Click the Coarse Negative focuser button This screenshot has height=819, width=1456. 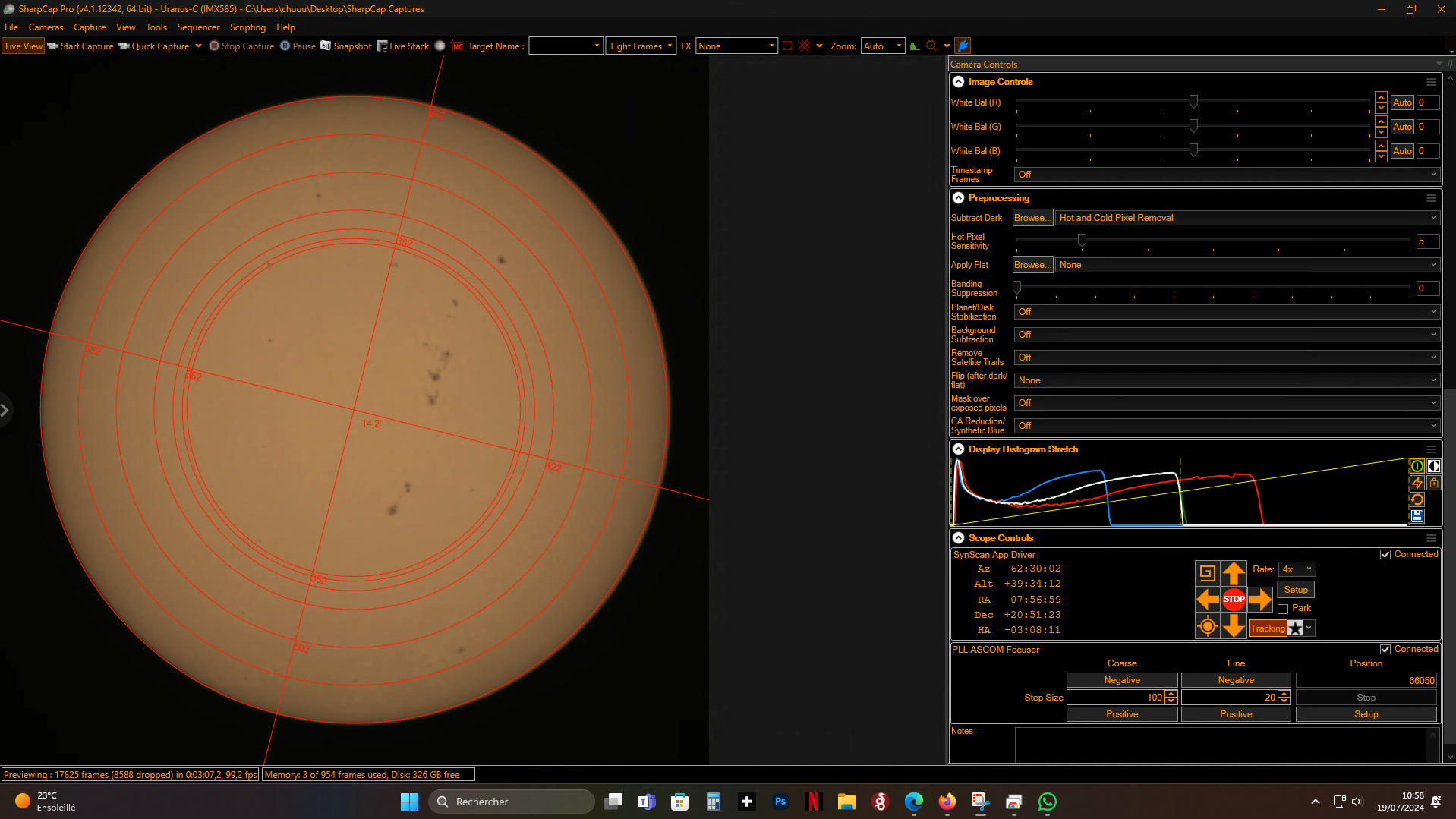click(x=1122, y=680)
